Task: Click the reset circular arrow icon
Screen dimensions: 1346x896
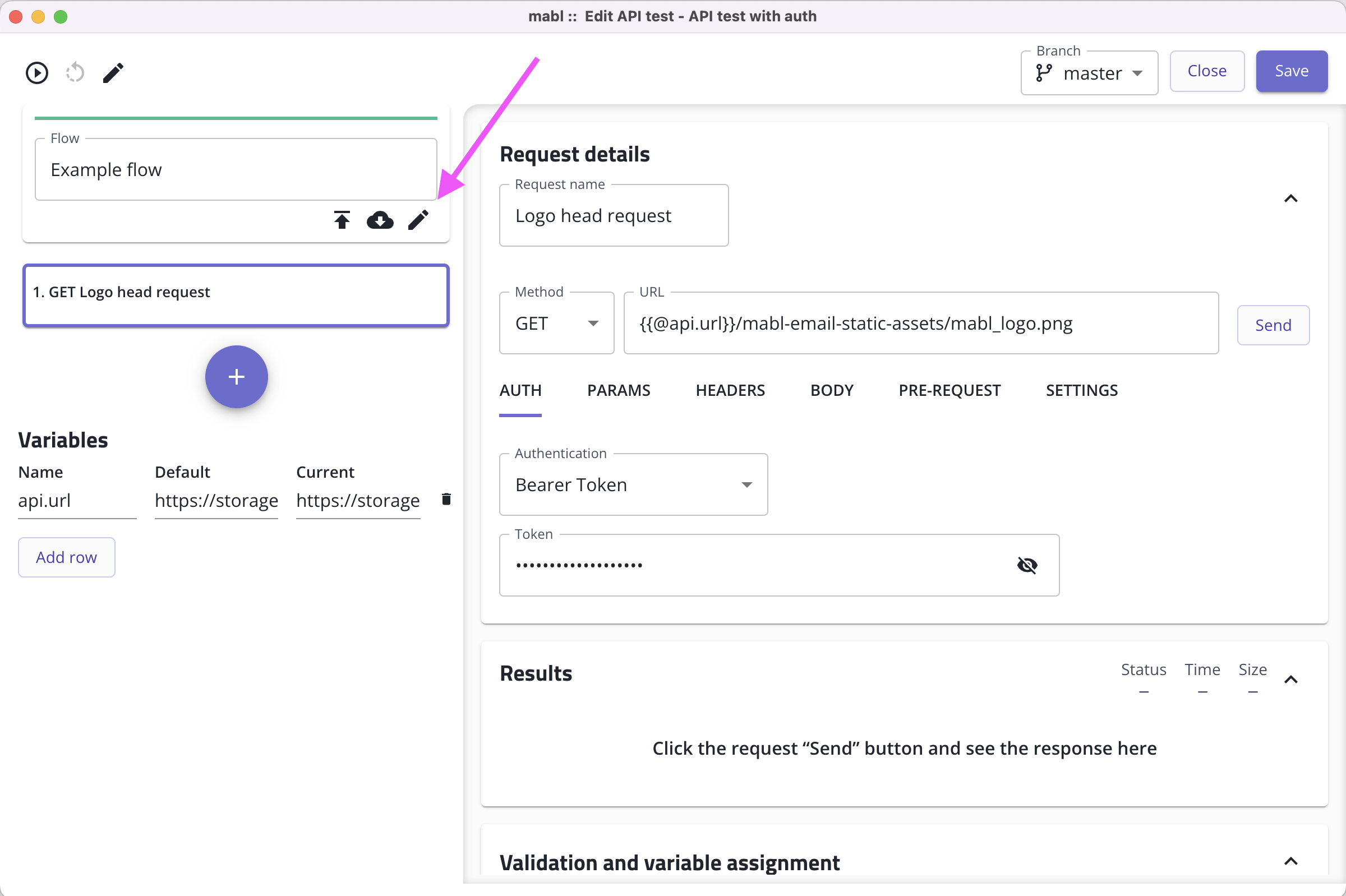Action: tap(75, 72)
